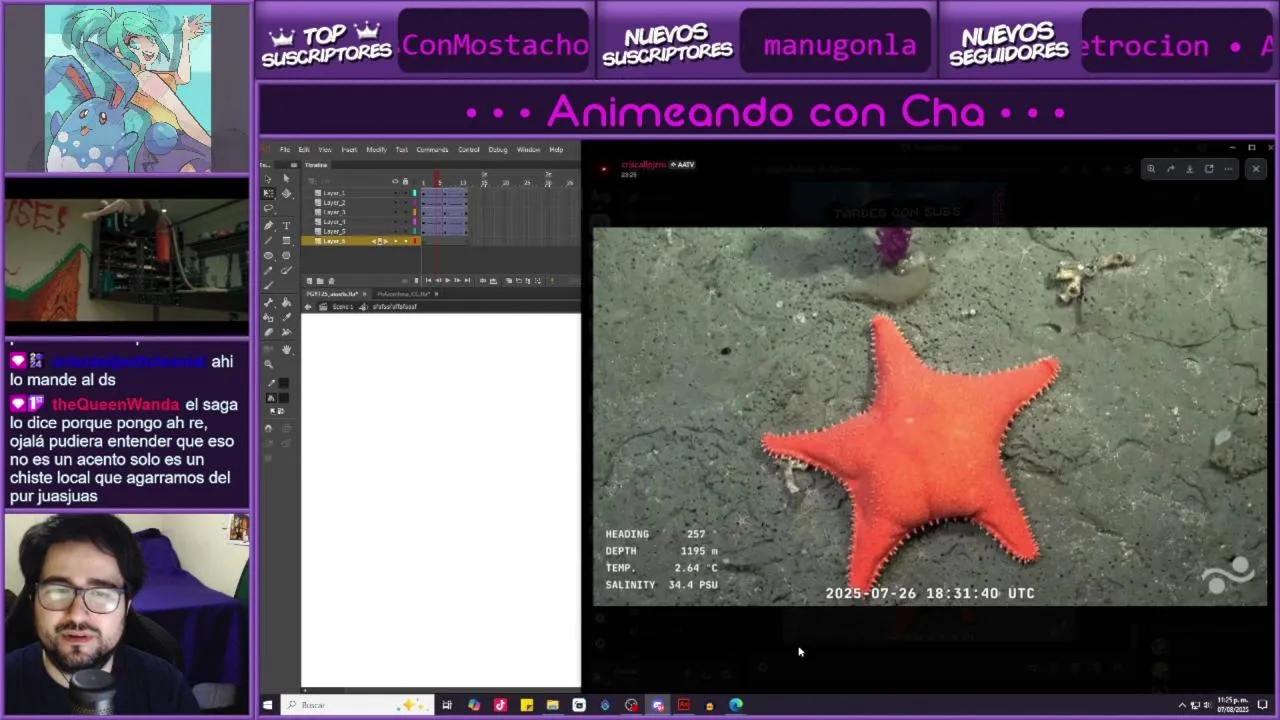This screenshot has height=720, width=1280.
Task: Open the Window menu
Action: pos(528,150)
